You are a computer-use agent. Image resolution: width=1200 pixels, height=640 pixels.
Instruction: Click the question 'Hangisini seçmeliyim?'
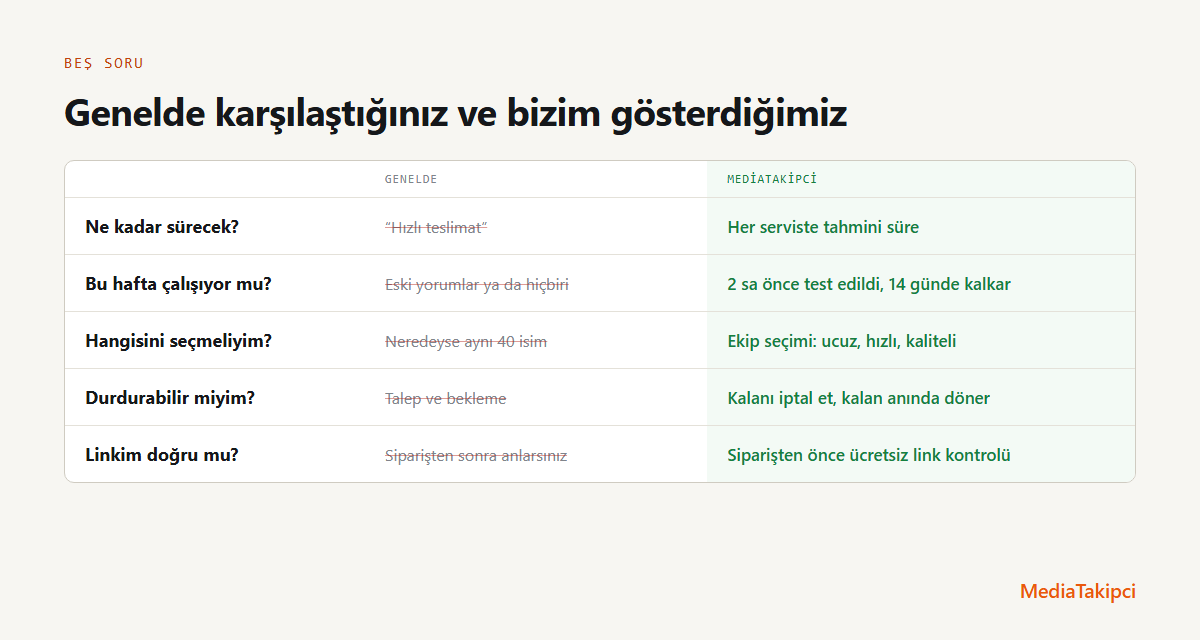click(179, 341)
